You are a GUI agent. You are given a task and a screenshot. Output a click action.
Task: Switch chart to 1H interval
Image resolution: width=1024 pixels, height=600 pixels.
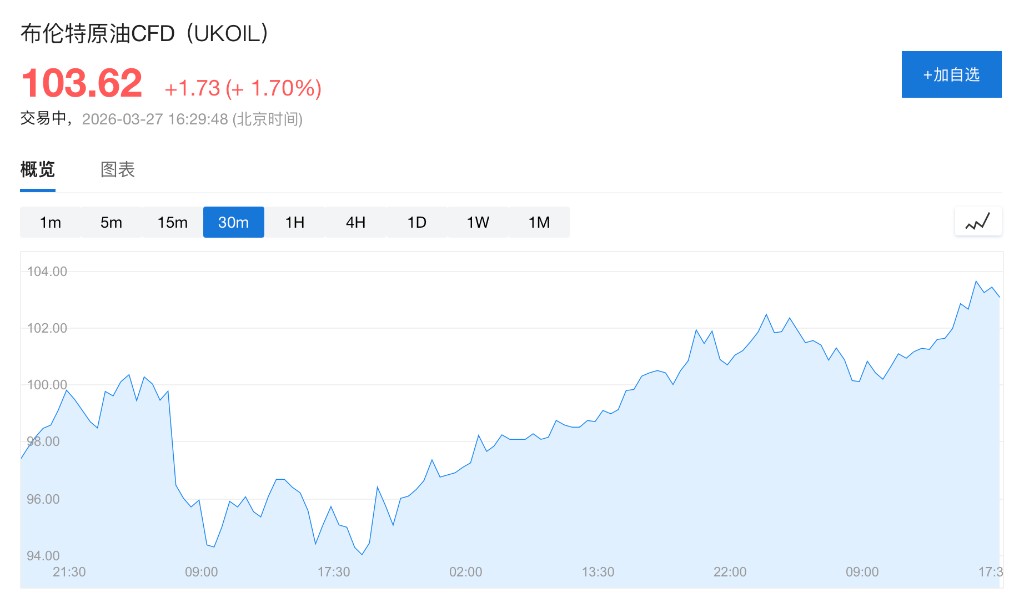pyautogui.click(x=294, y=222)
